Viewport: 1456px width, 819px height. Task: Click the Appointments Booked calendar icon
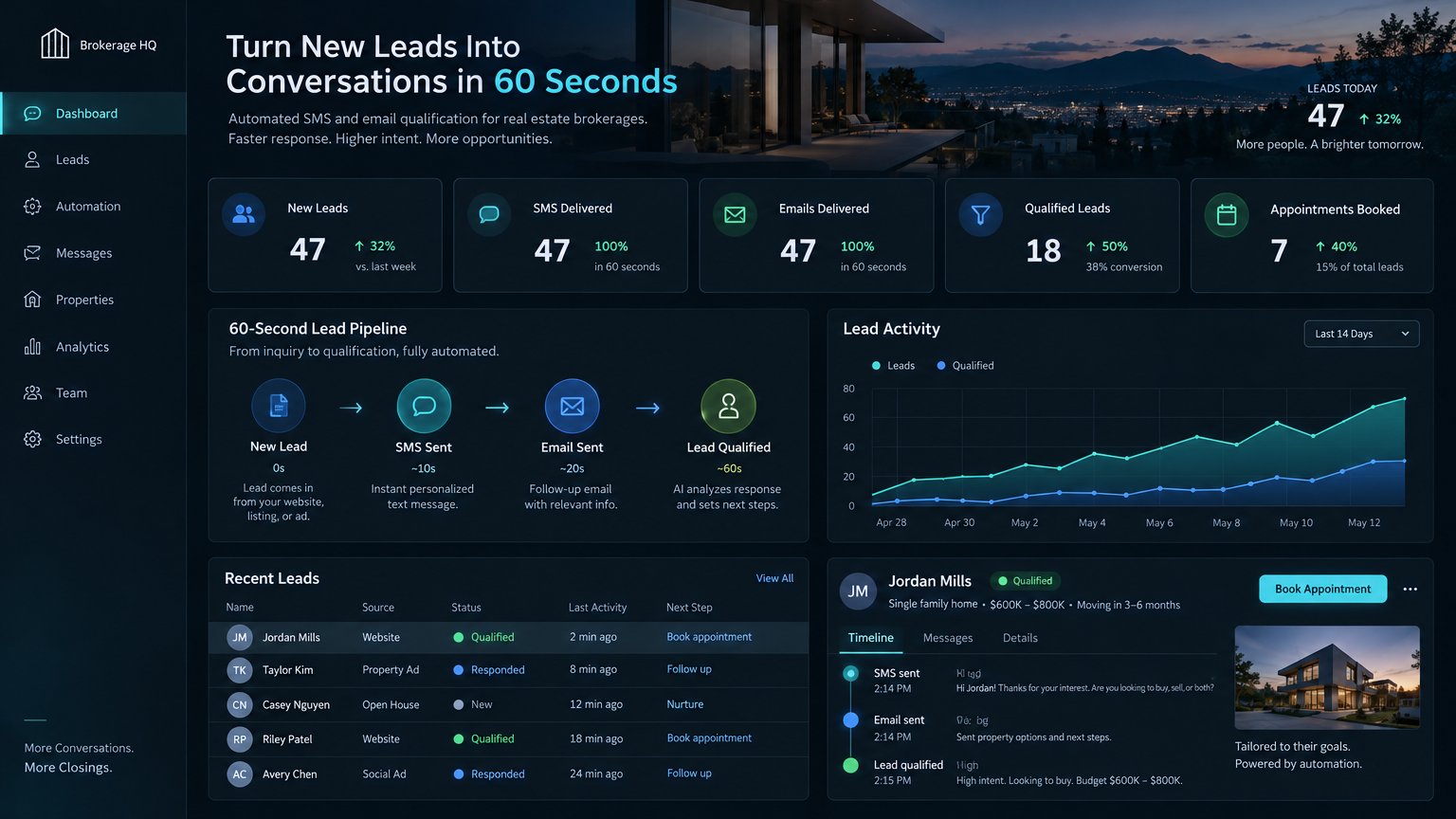tap(1227, 215)
